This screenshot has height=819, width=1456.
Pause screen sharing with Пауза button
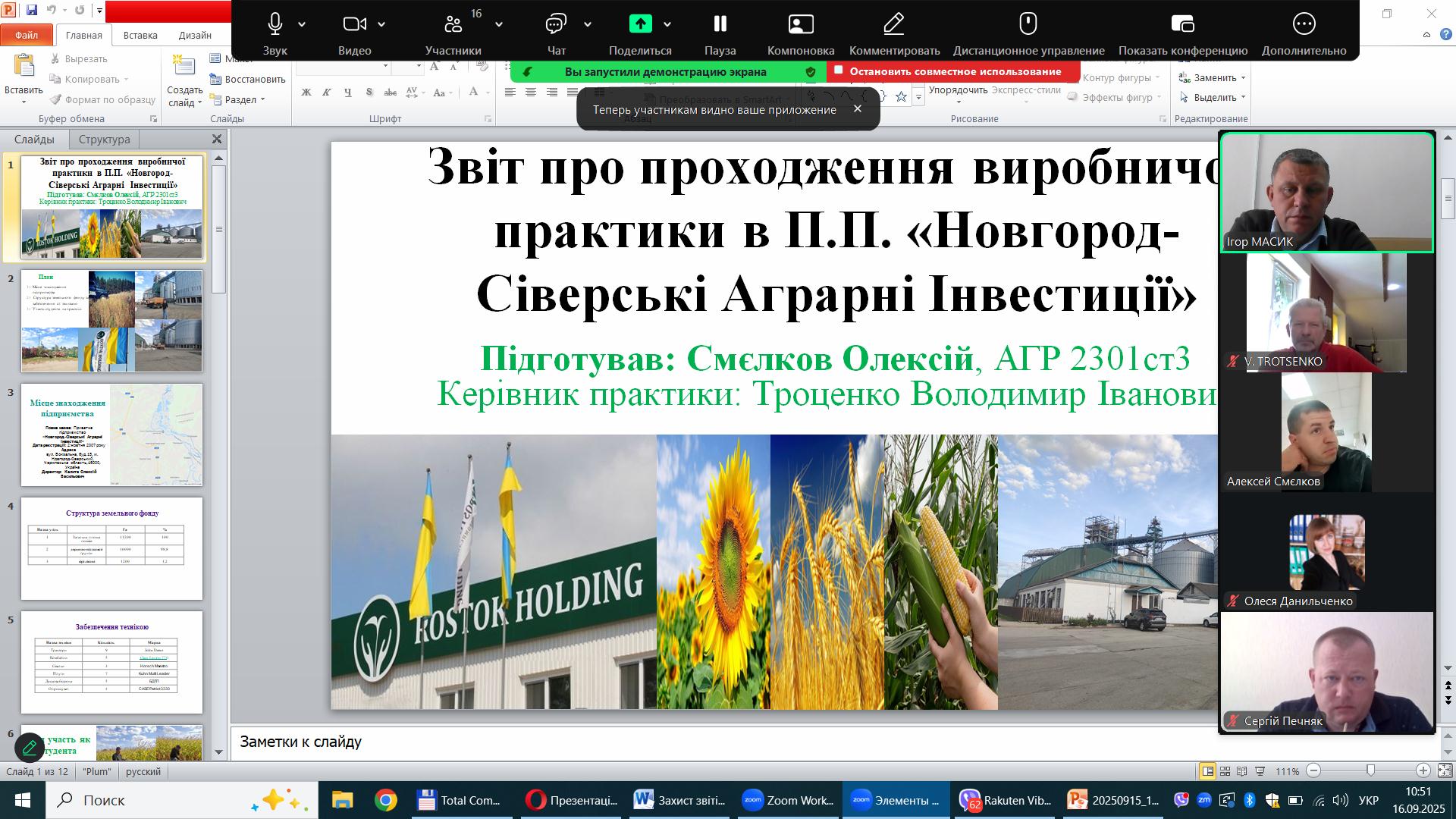720,24
